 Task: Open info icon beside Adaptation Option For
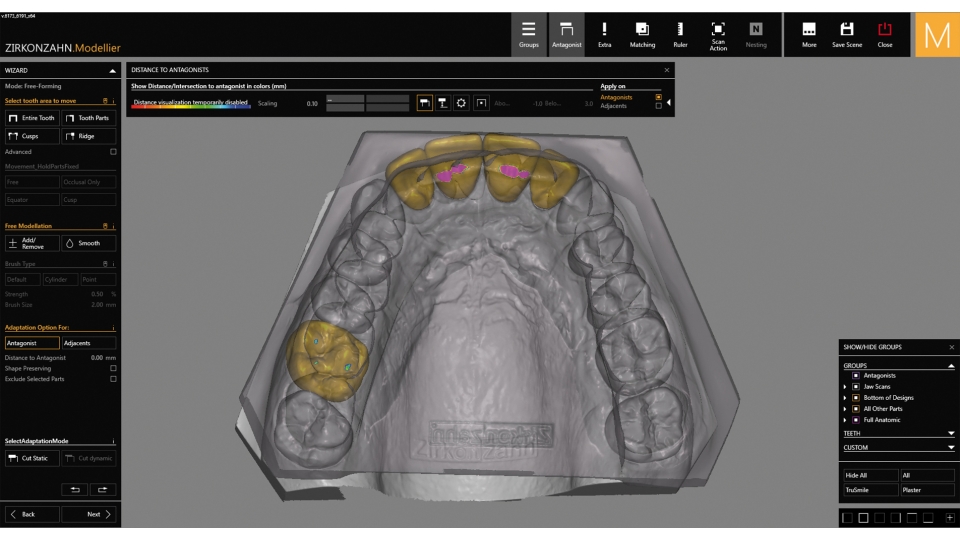coord(113,328)
